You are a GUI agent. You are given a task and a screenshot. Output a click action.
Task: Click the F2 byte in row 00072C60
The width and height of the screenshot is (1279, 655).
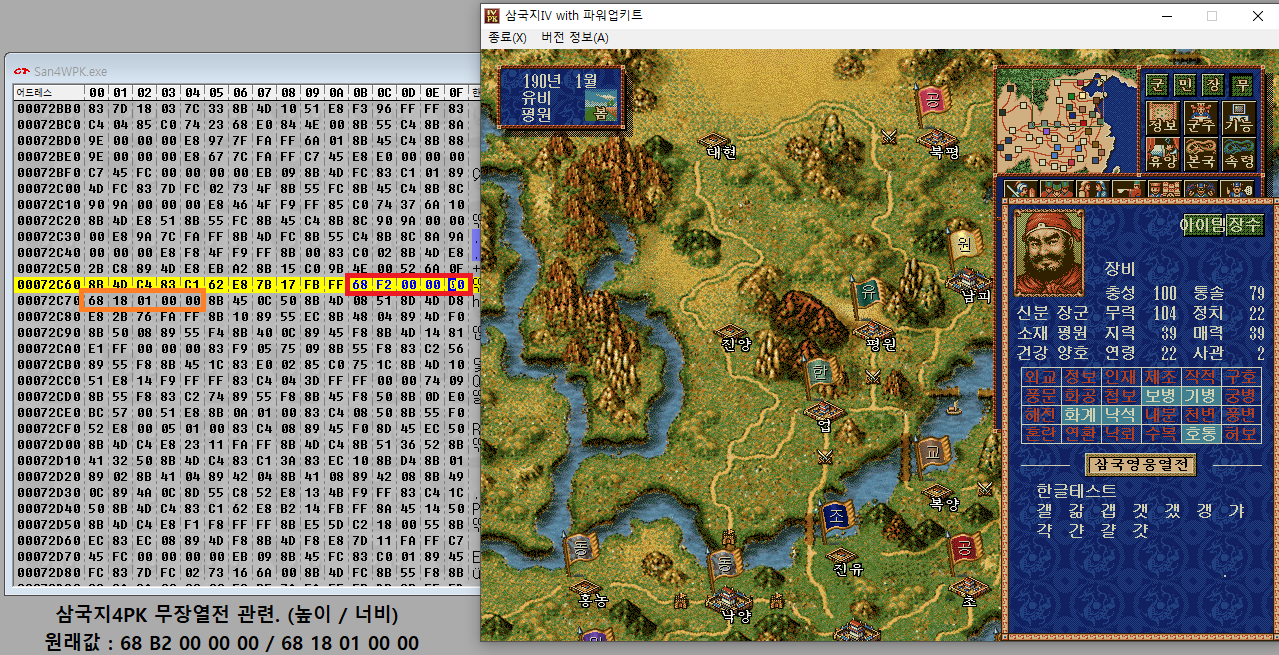point(385,285)
